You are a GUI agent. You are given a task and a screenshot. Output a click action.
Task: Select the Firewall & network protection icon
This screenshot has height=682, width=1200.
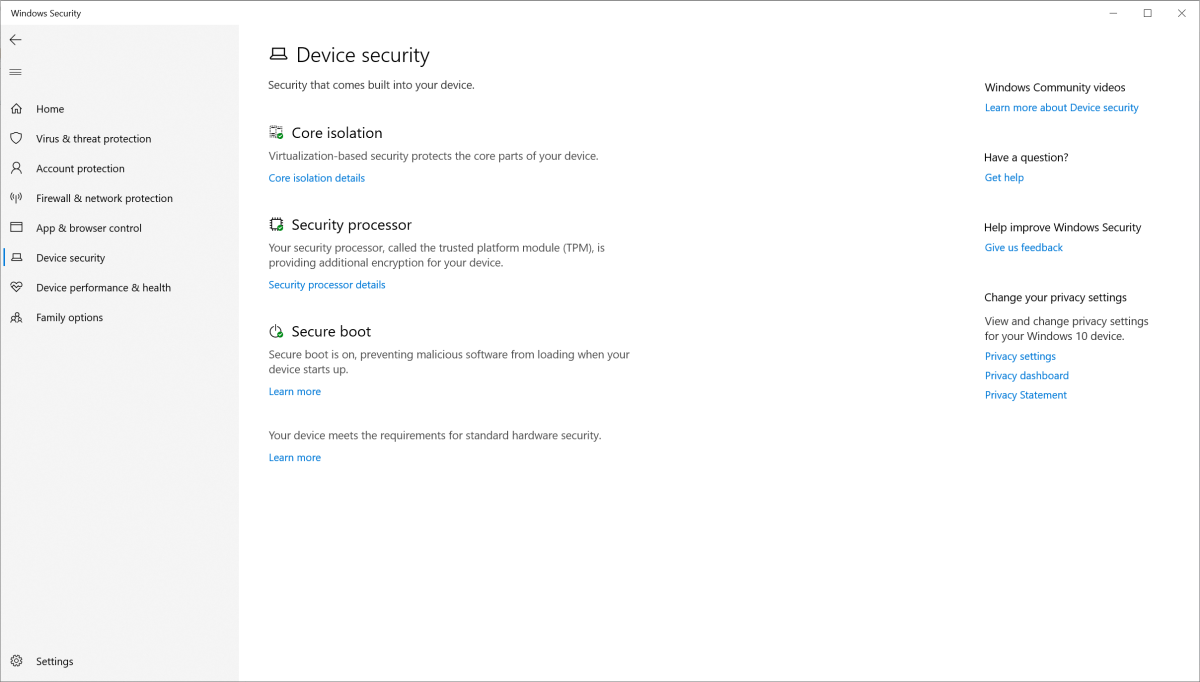[x=17, y=198]
